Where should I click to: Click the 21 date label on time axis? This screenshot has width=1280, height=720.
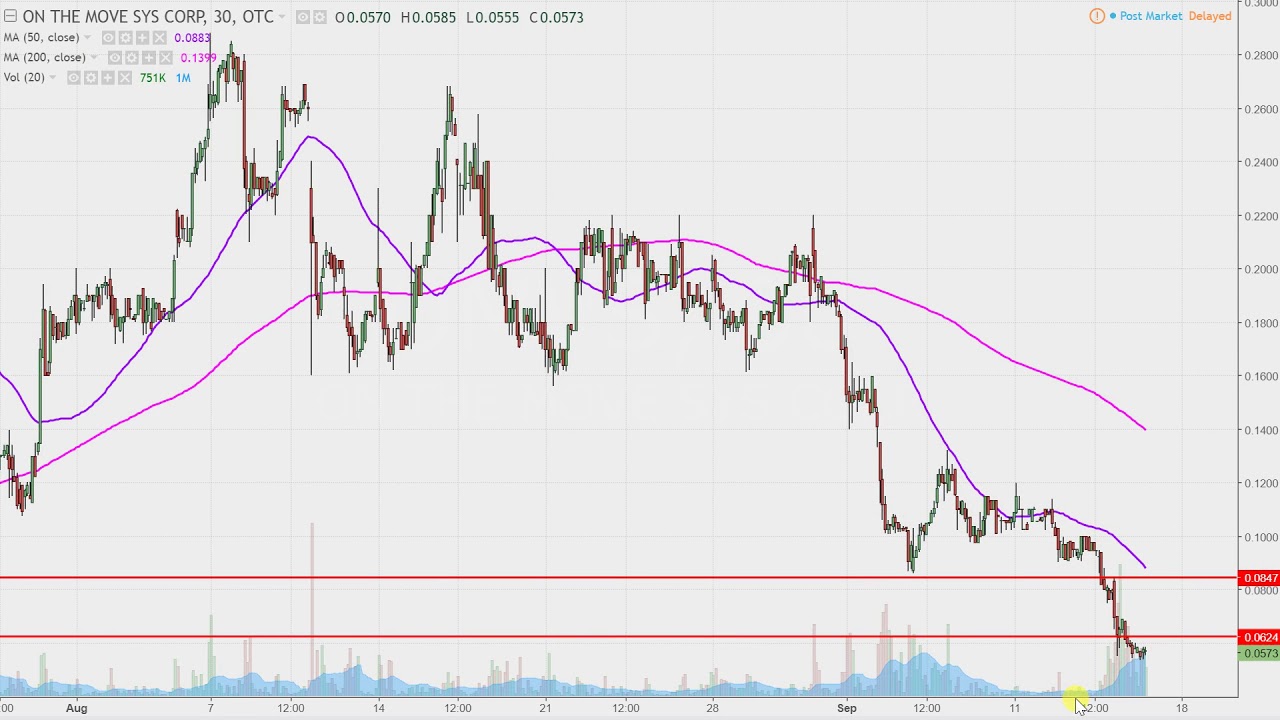(545, 708)
